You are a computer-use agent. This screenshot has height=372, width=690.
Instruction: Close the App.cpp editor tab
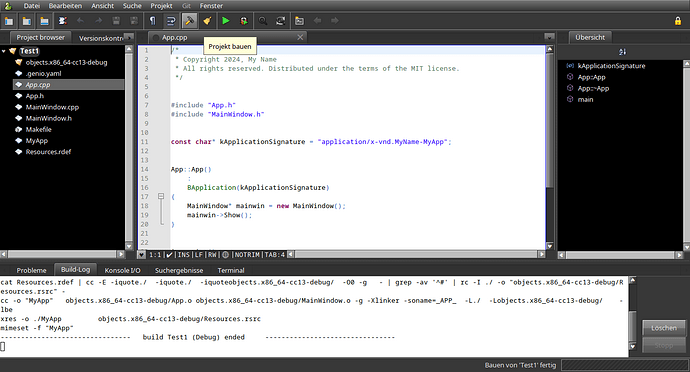click(x=300, y=37)
